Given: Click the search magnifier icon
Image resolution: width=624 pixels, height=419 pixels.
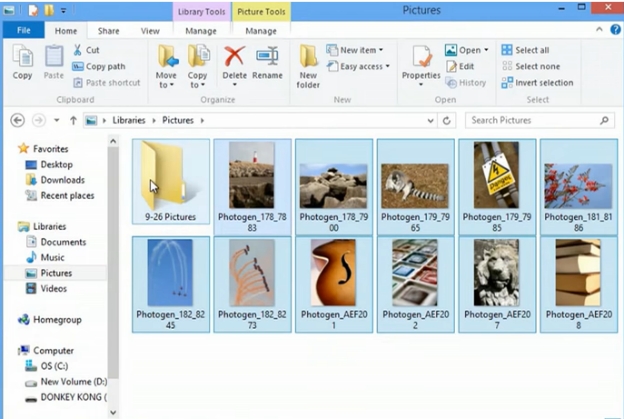Looking at the screenshot, I should 604,120.
